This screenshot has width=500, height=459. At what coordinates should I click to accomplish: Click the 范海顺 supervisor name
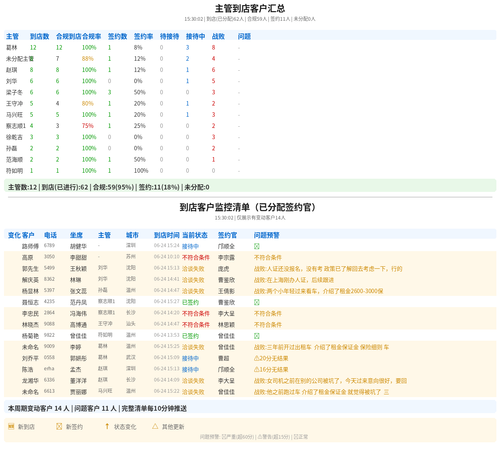14,160
